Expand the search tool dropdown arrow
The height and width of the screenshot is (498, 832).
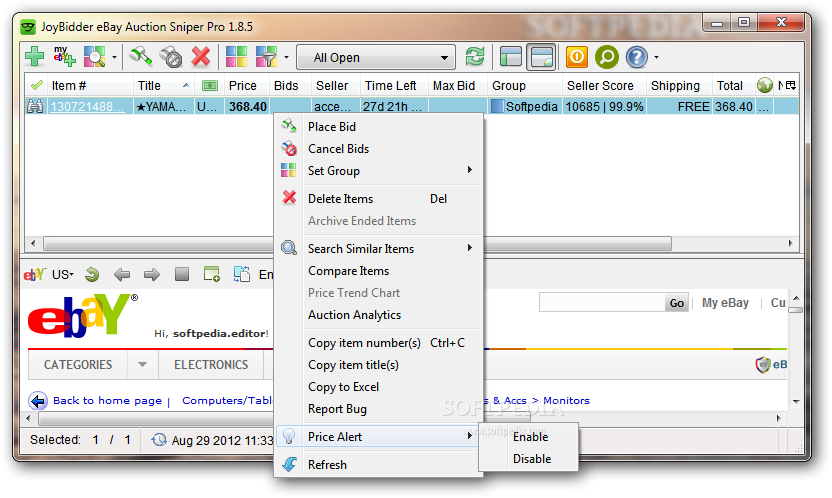114,57
